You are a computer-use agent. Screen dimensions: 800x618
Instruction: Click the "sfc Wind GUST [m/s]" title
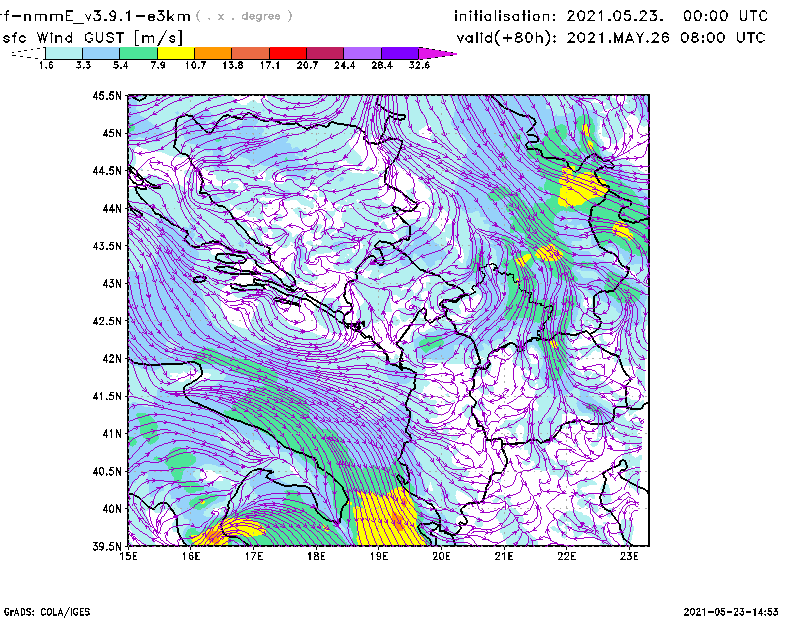point(92,38)
